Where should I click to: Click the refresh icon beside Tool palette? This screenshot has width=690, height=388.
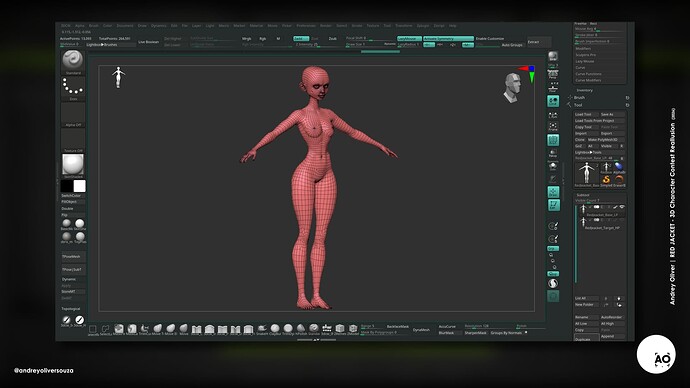(x=627, y=105)
